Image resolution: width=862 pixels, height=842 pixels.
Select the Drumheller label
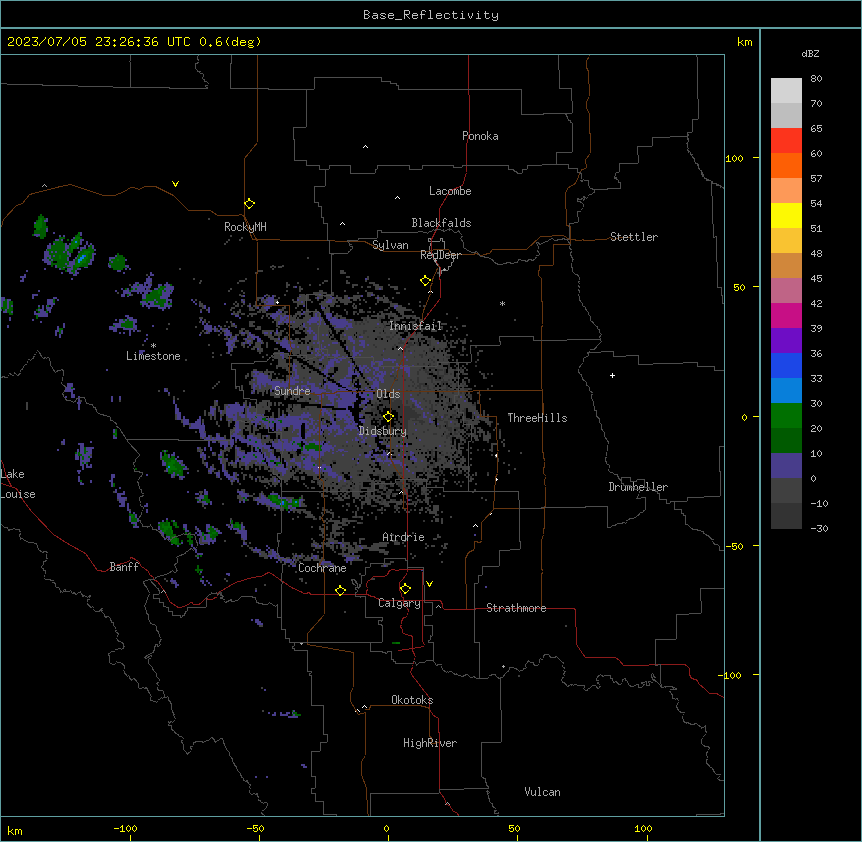pyautogui.click(x=638, y=487)
